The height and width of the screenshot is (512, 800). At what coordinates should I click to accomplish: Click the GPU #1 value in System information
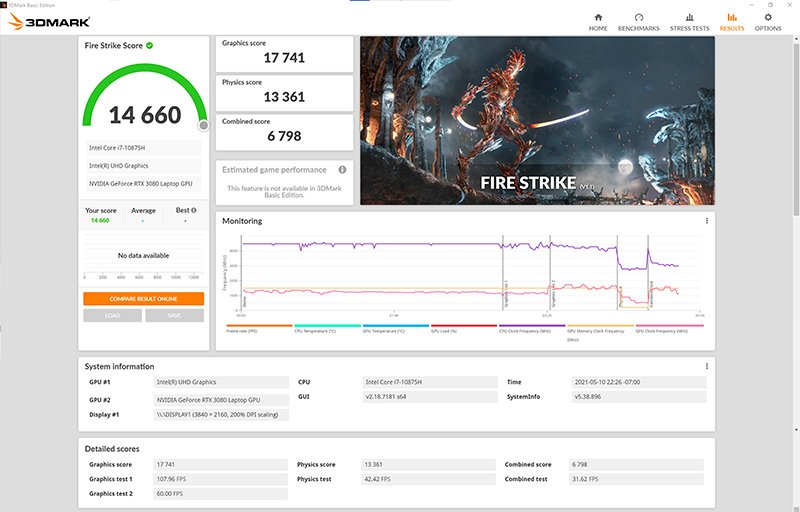(221, 382)
